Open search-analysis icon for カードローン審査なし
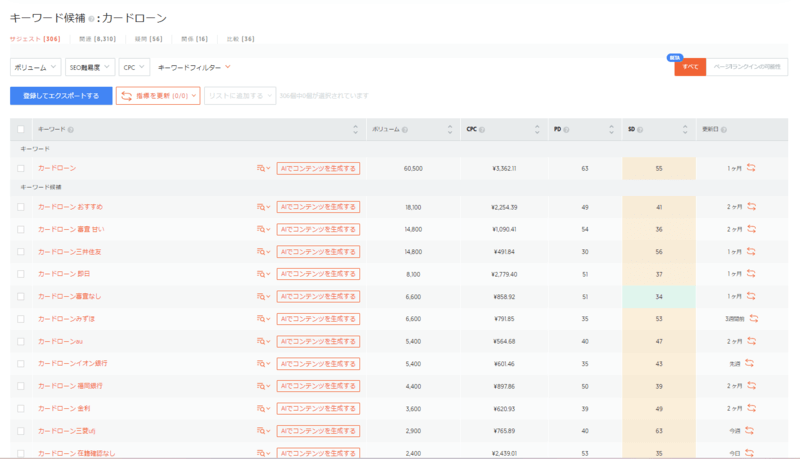The image size is (800, 459). (263, 296)
